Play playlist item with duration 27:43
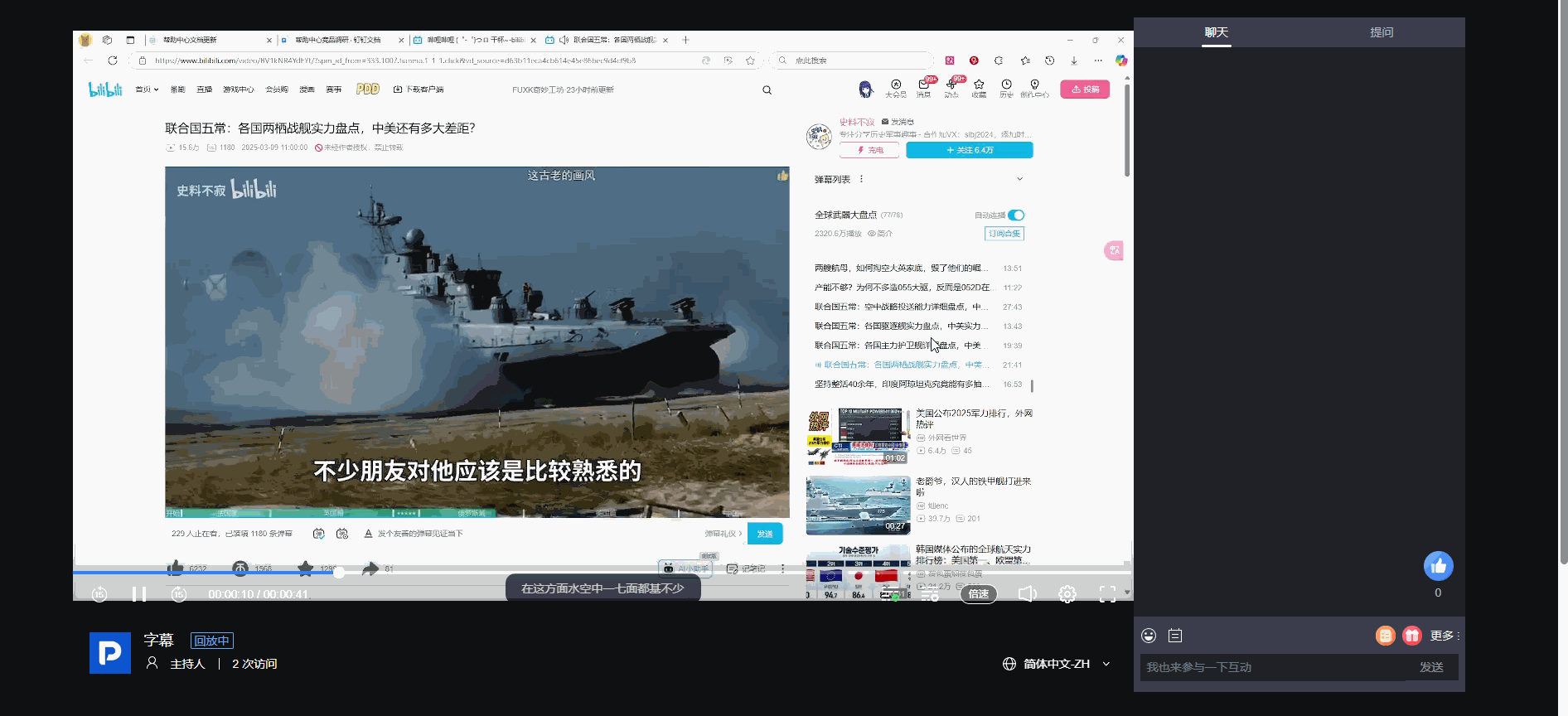The height and width of the screenshot is (716, 1568). coord(918,307)
